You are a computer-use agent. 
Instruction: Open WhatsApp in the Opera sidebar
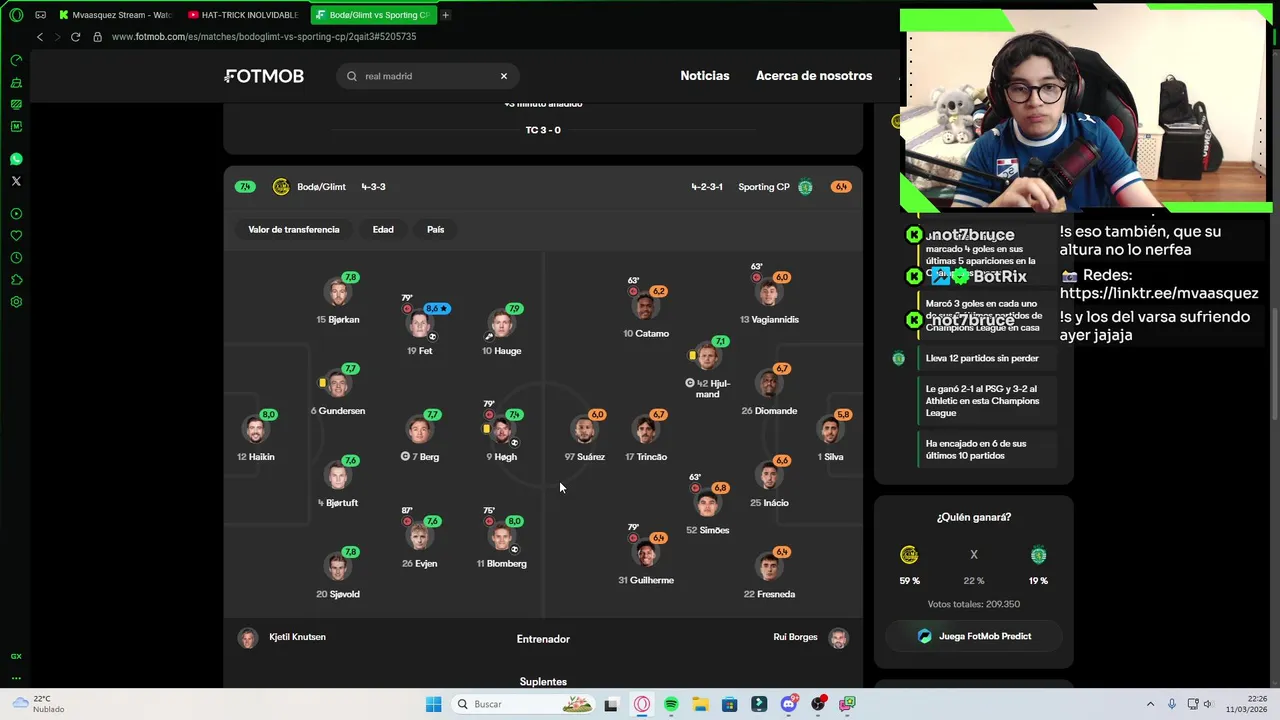point(16,159)
